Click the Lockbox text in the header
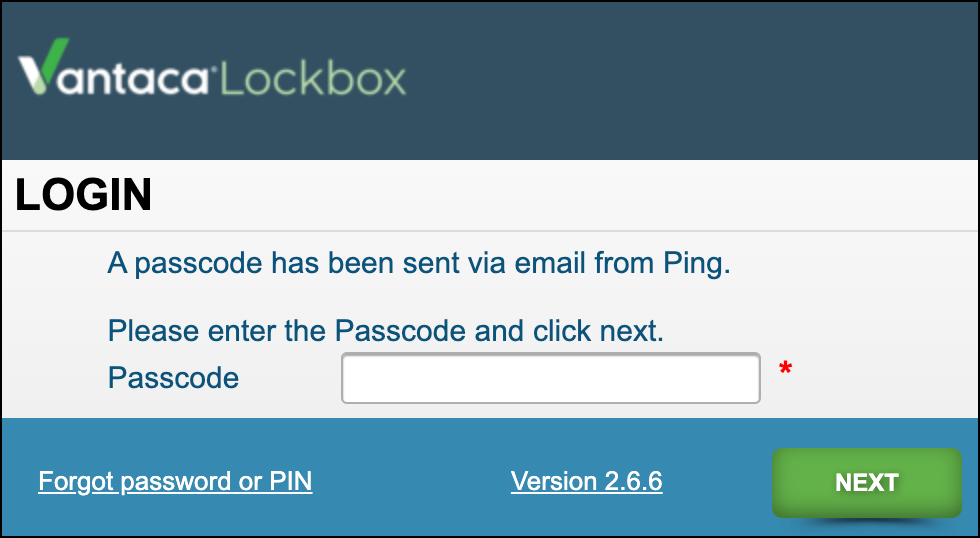Screen dimensions: 980x538 tap(313, 78)
